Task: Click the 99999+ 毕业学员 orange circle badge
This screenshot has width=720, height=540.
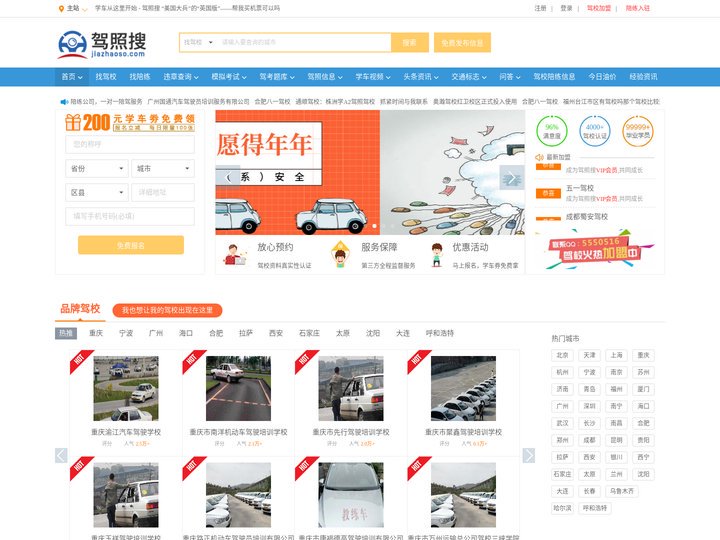Action: 637,131
